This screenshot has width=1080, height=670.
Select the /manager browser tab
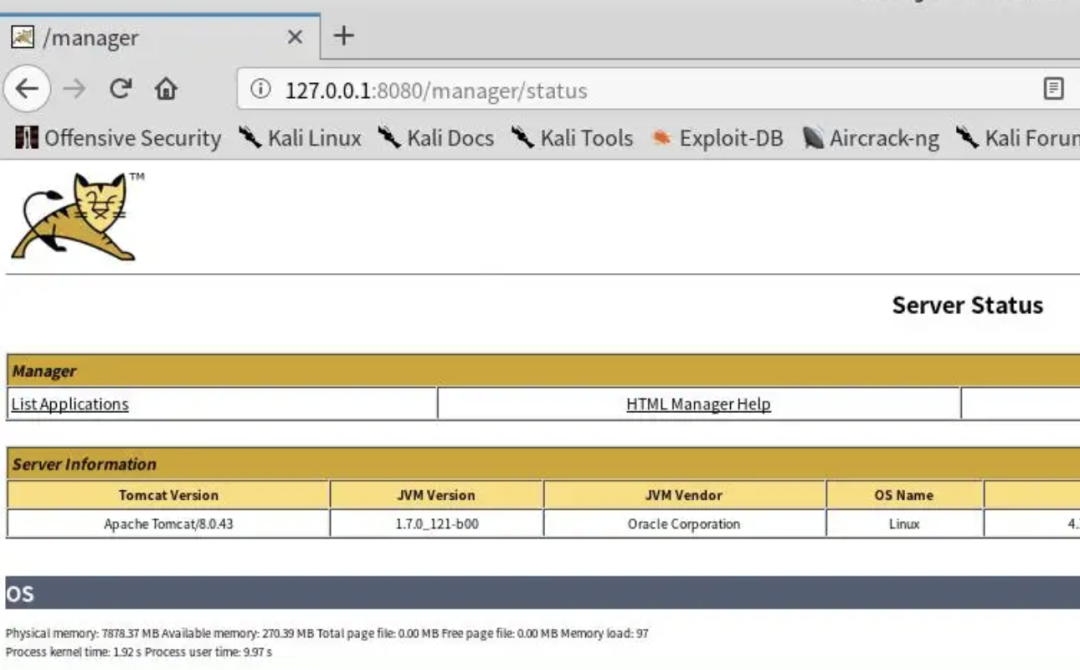pos(140,38)
